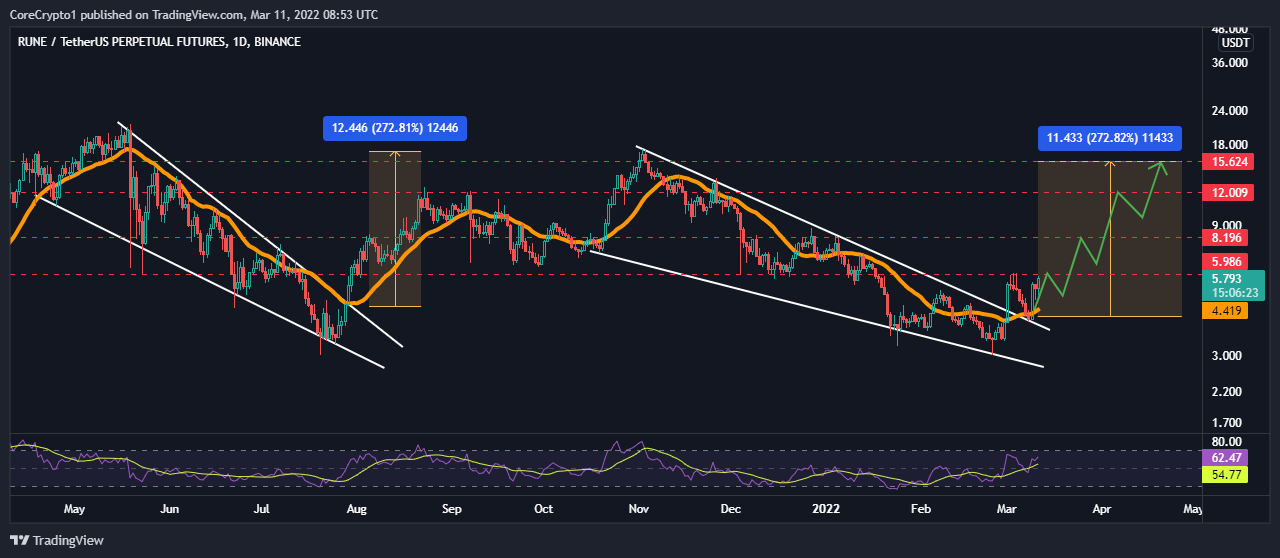Click the current price 5.793 label
The image size is (1280, 558).
pos(1227,280)
